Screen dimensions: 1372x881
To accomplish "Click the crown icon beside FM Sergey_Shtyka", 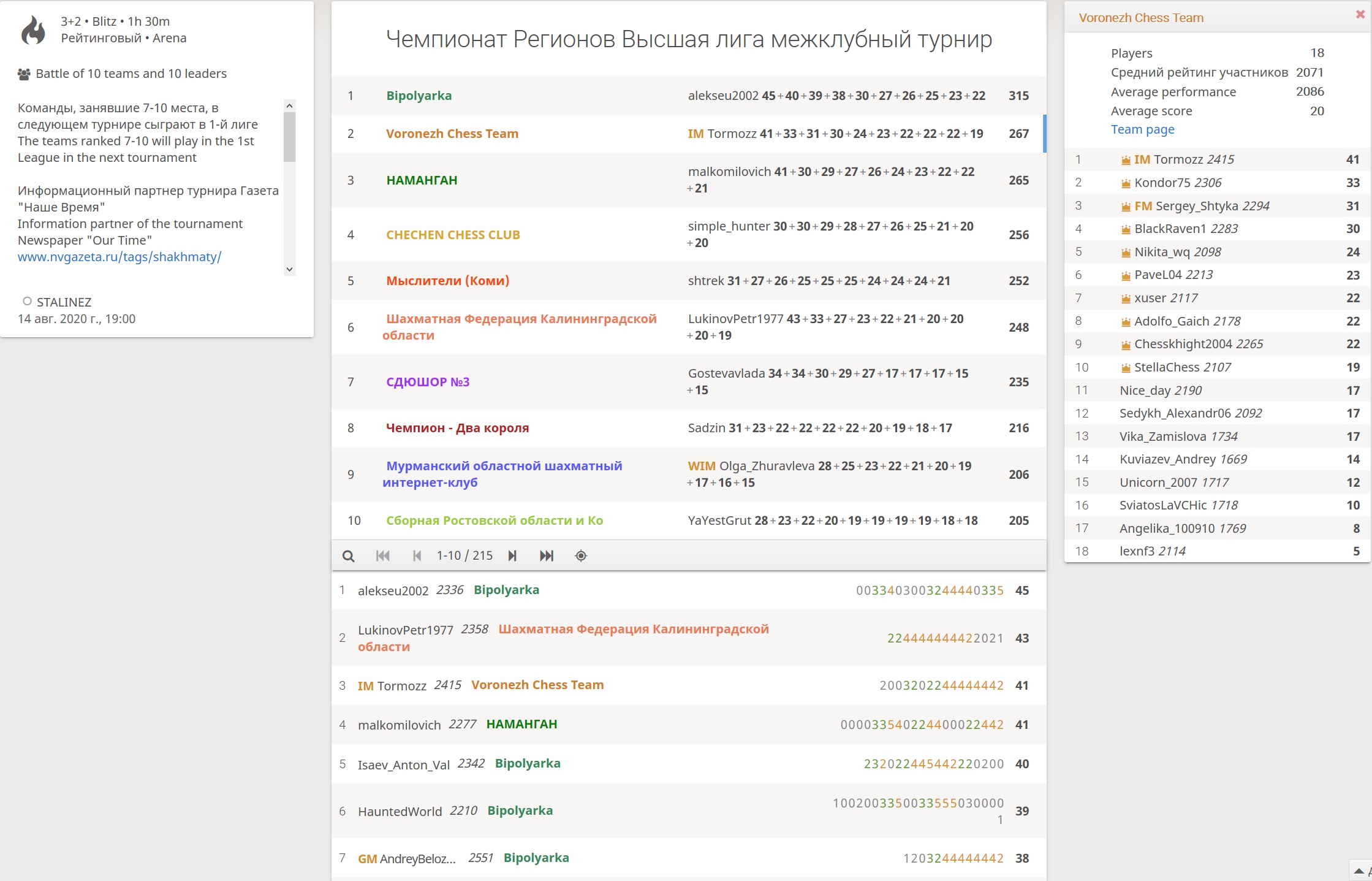I will 1126,207.
